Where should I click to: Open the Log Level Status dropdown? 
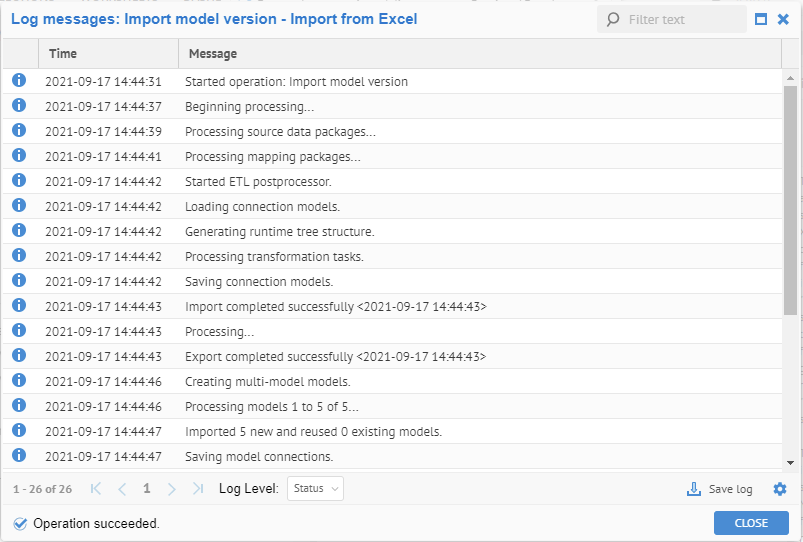click(316, 489)
